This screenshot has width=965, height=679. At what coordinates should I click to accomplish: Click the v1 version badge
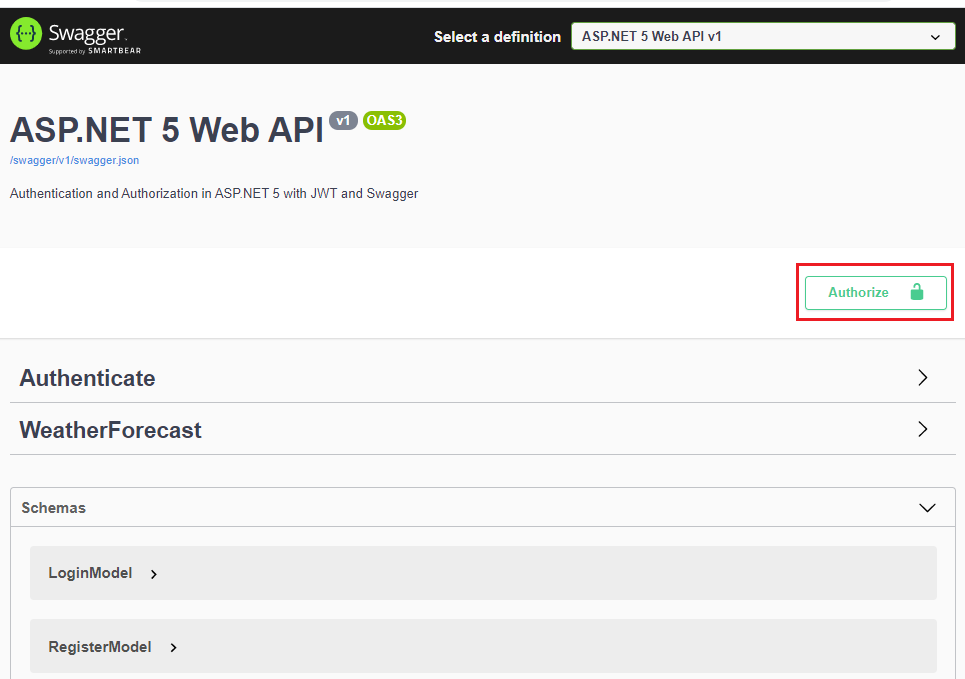click(343, 121)
